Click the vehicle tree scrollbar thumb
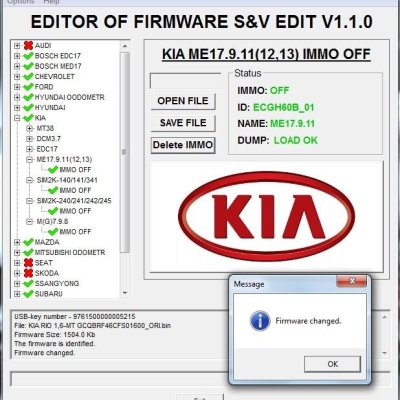The image size is (400, 400). coord(125,152)
